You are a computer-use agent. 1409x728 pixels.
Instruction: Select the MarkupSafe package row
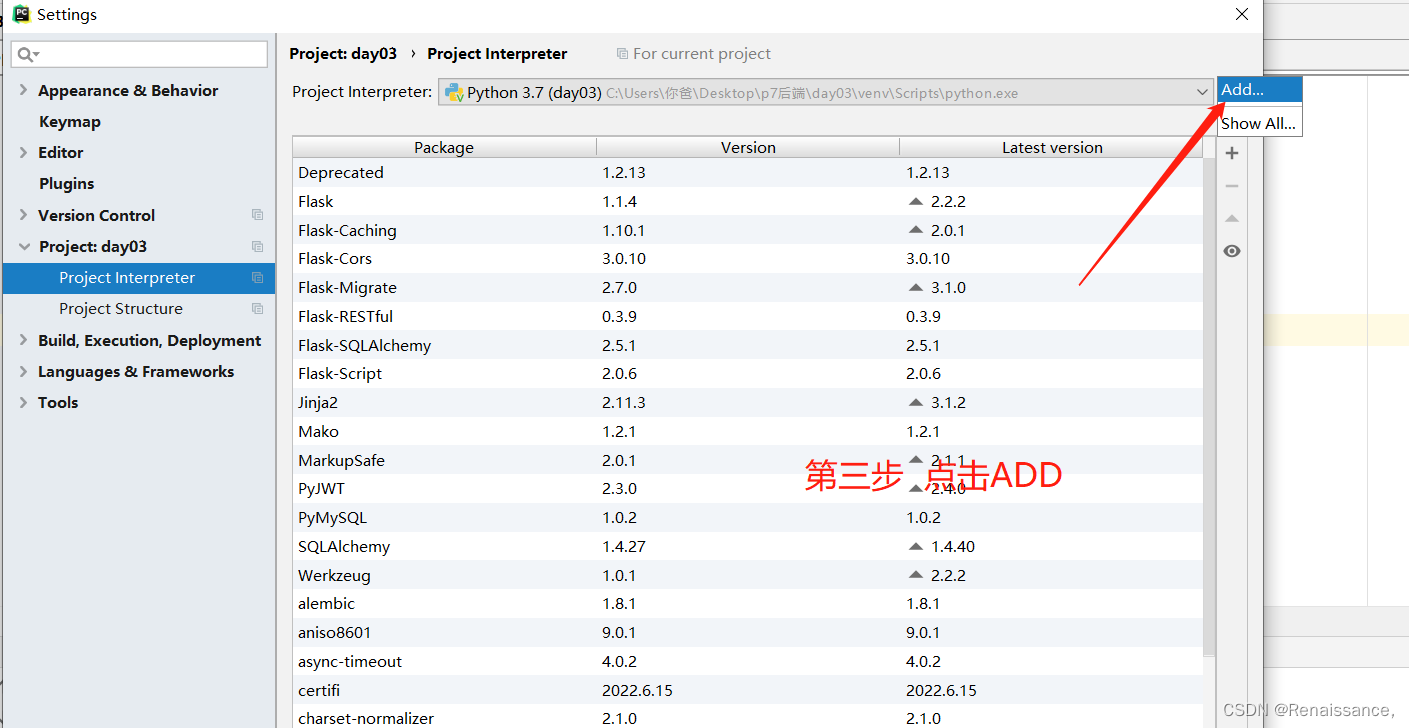point(748,460)
